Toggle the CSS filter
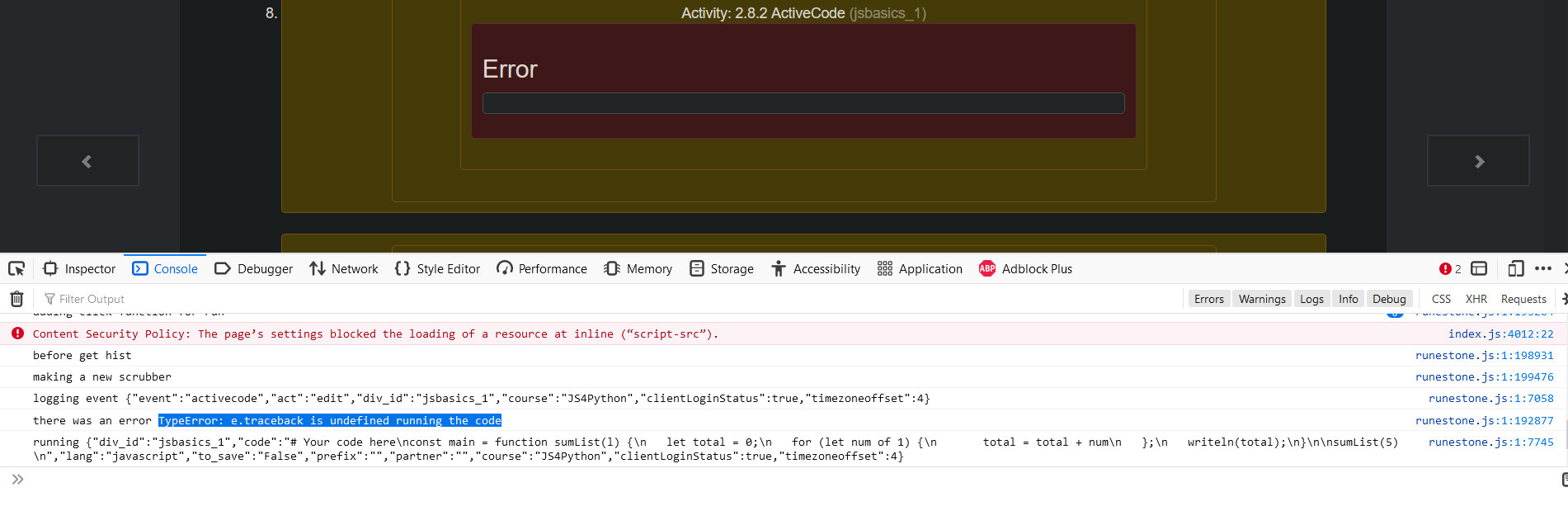1568x511 pixels. 1441,299
